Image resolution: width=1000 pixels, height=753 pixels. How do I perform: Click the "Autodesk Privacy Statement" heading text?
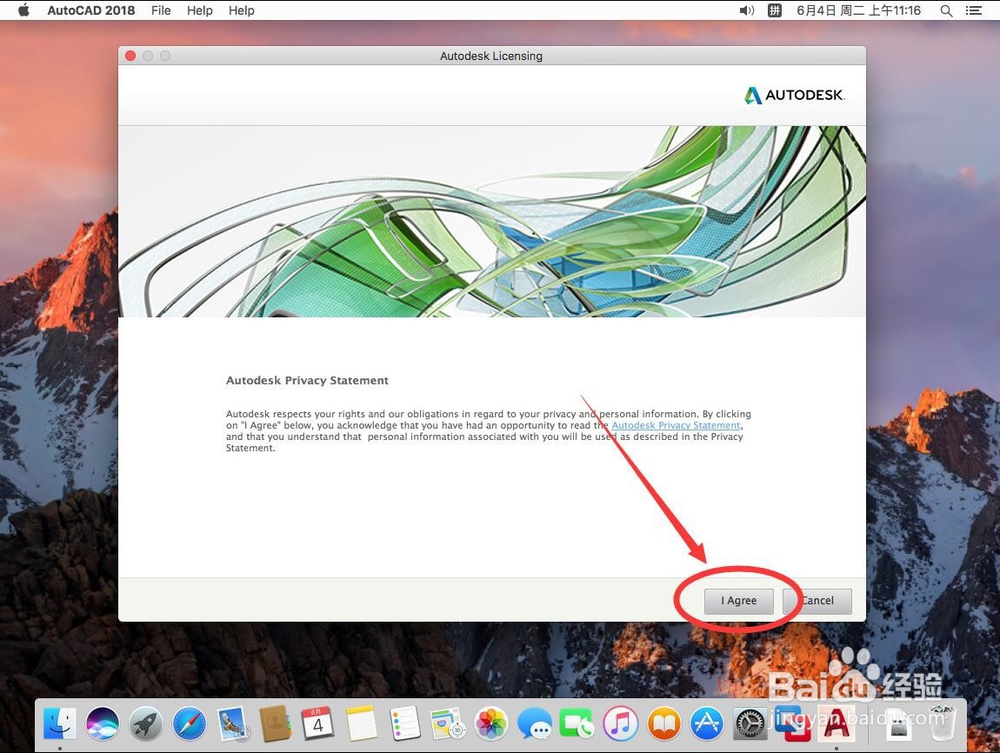point(307,381)
